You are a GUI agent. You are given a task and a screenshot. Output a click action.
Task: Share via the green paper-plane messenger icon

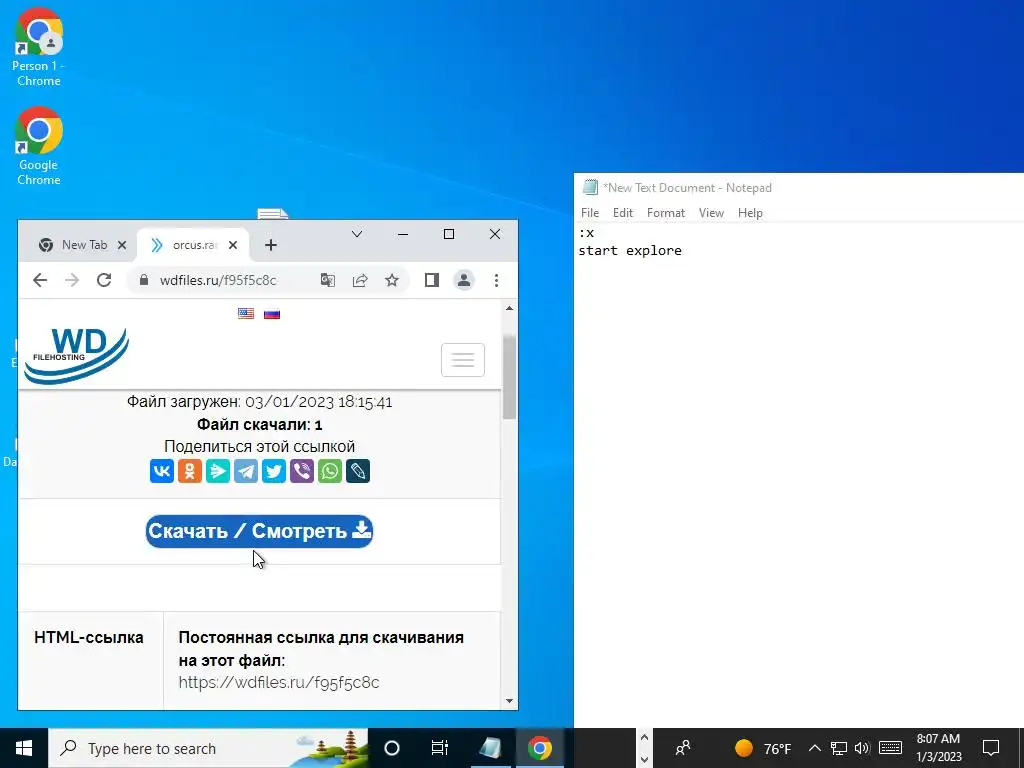[218, 471]
